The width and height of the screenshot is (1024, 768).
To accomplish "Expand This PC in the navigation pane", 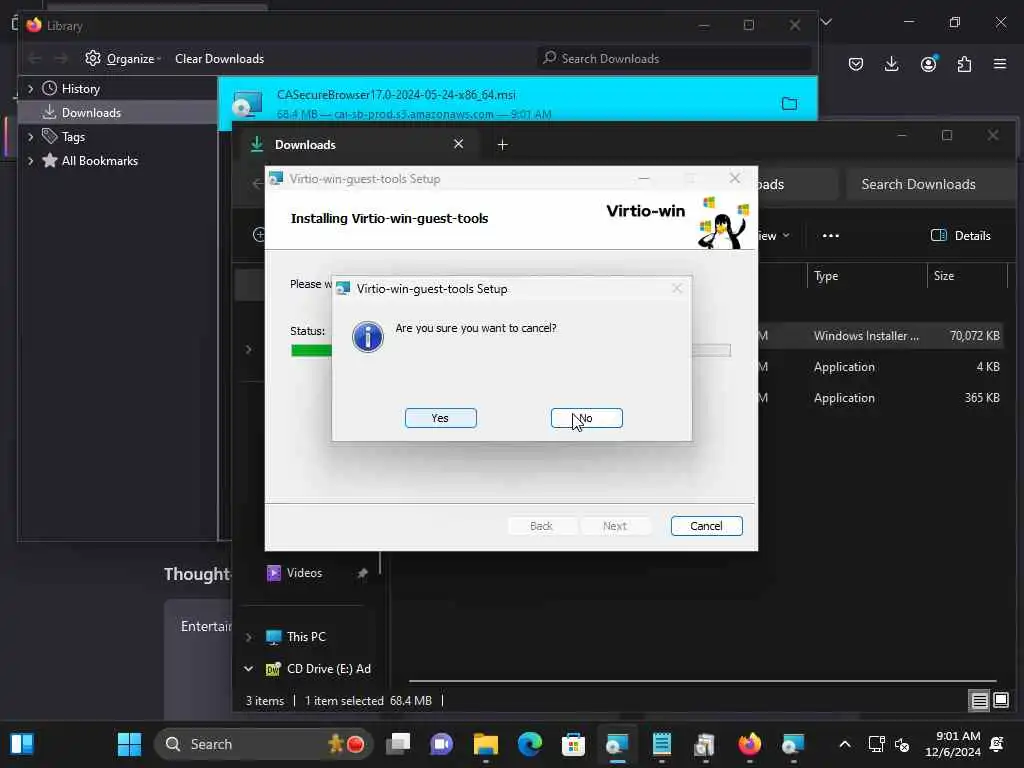I will tap(248, 637).
